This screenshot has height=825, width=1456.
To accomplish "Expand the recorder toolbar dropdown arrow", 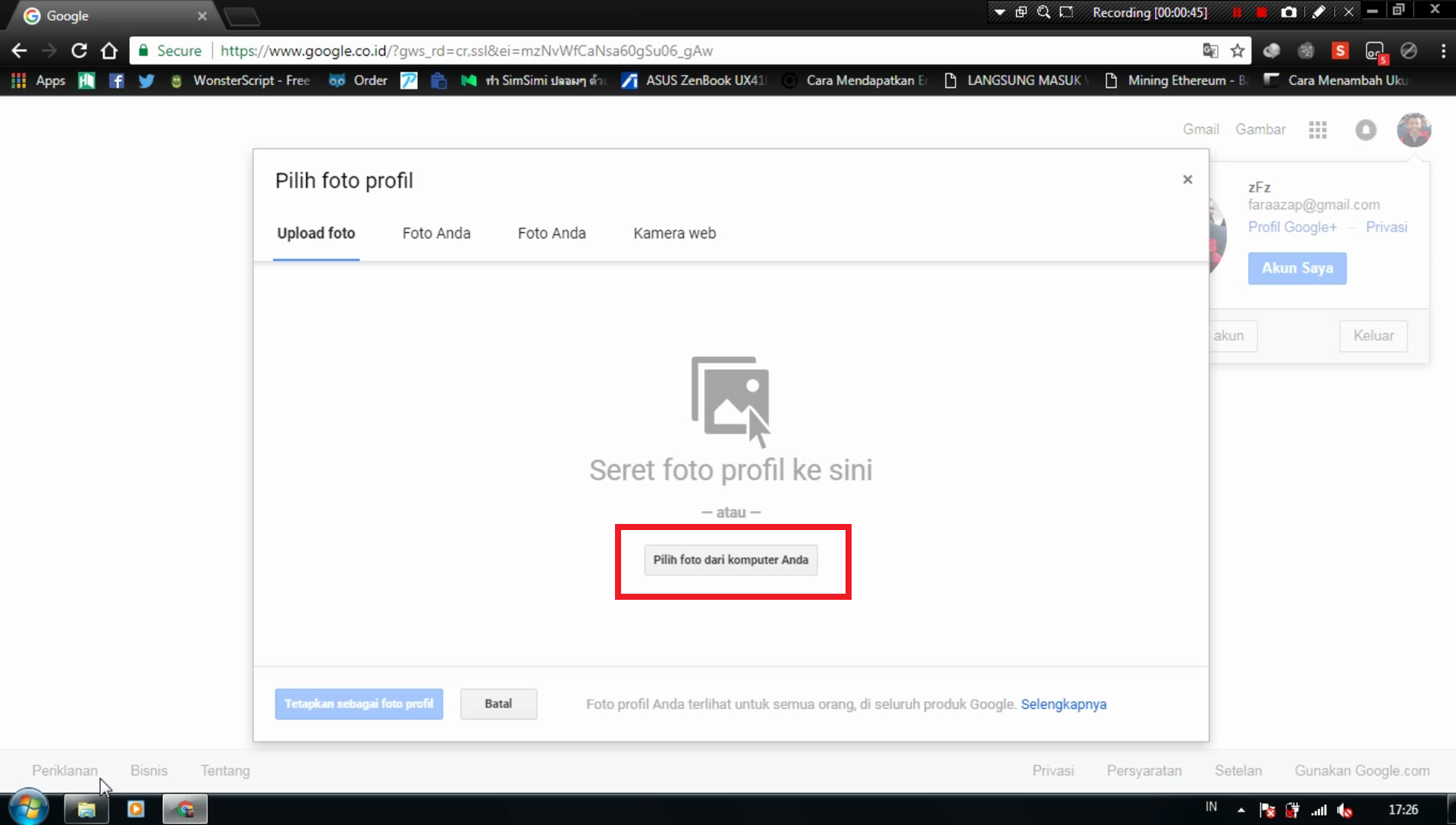I will 999,12.
